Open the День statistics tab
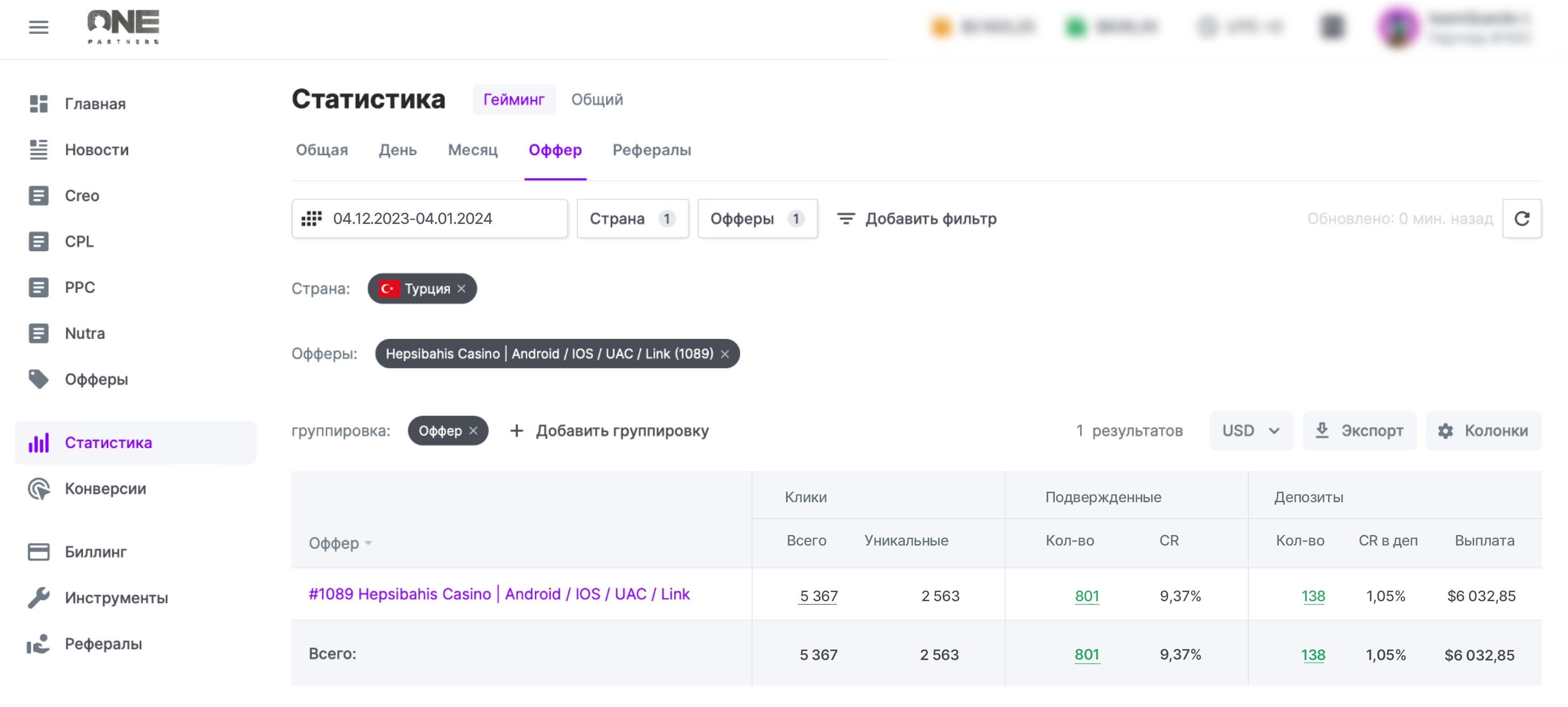 pos(398,150)
